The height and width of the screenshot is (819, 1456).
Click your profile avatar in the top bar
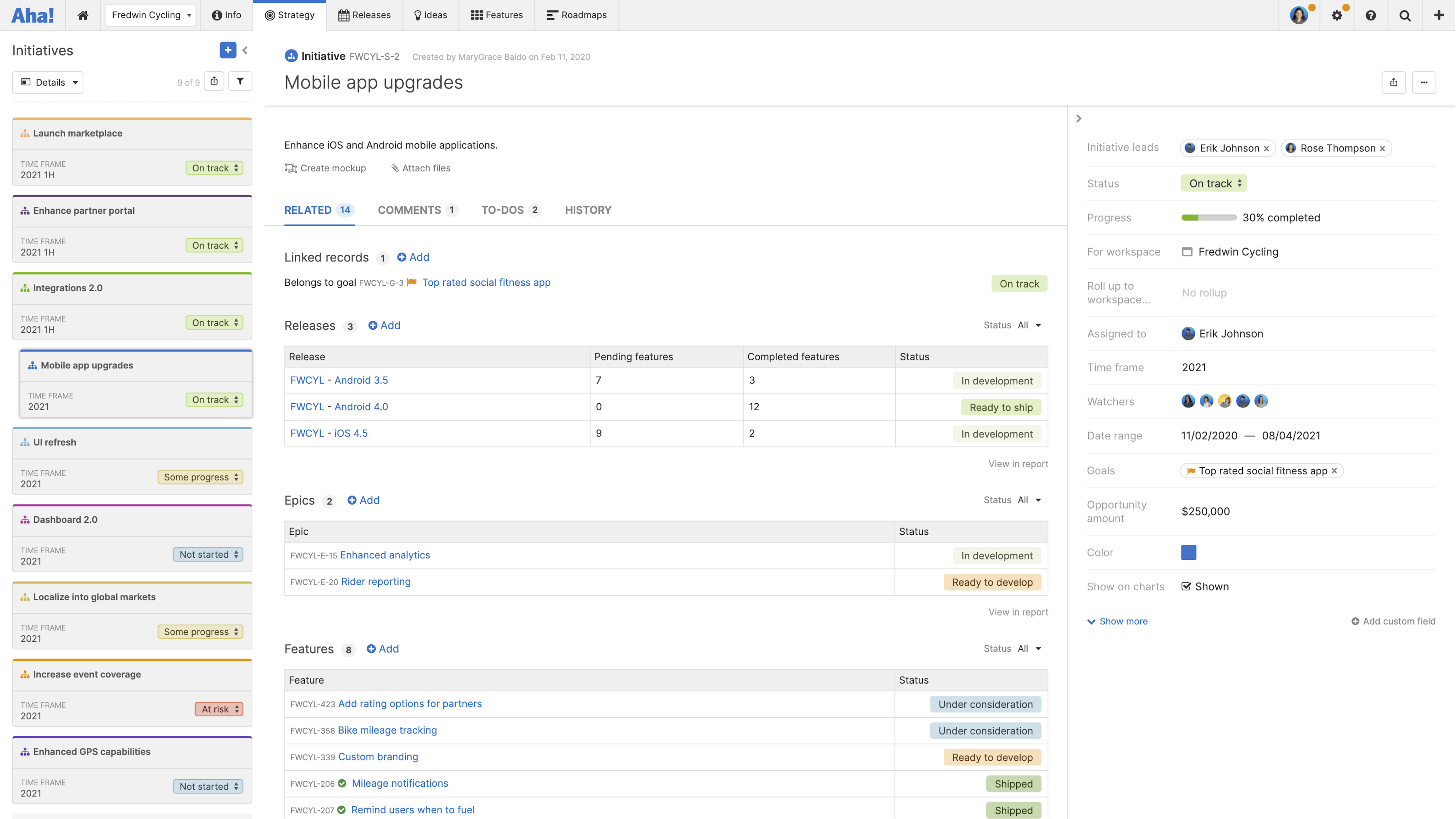(1299, 15)
